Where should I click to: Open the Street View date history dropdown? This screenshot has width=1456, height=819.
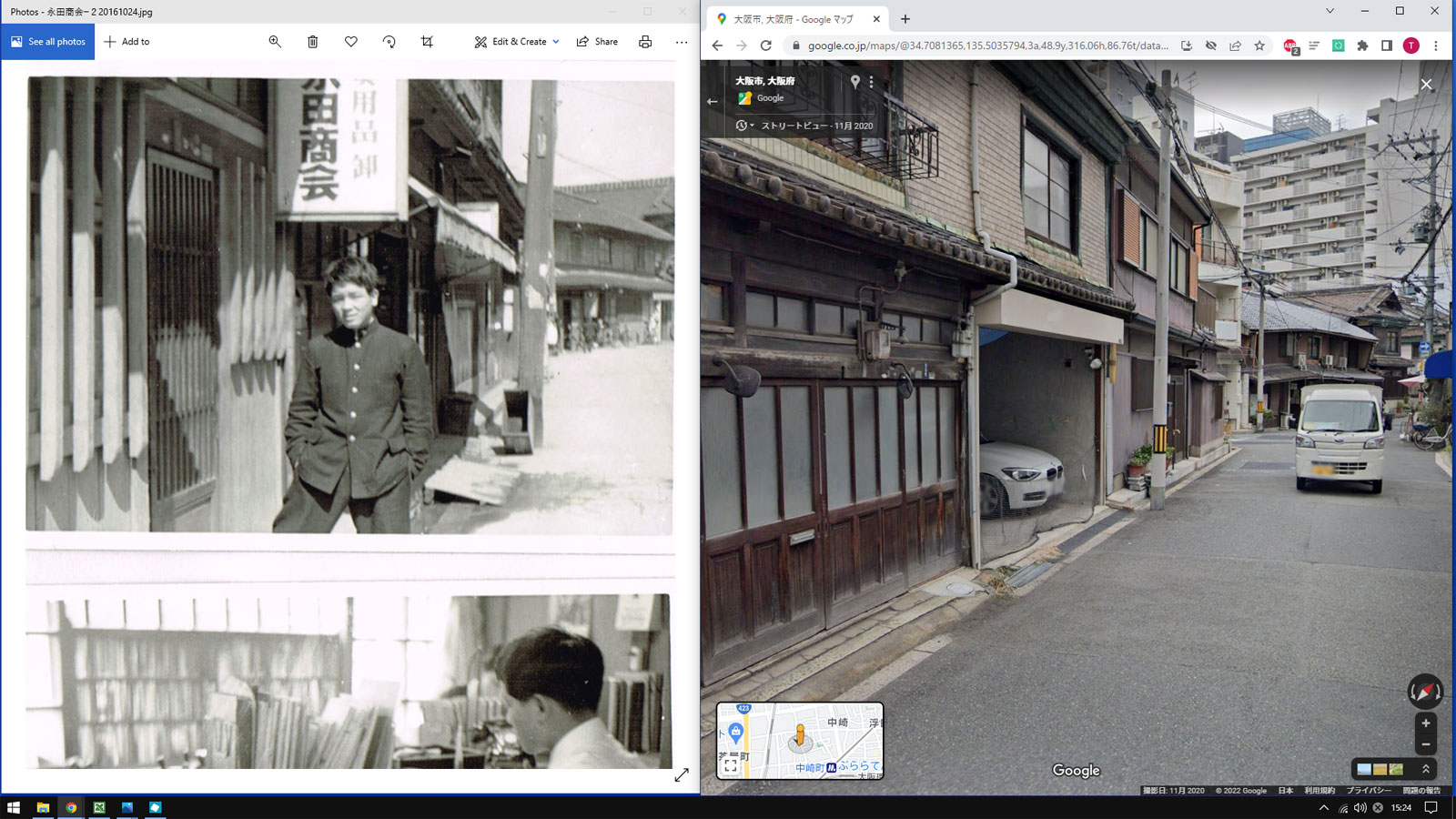(743, 126)
